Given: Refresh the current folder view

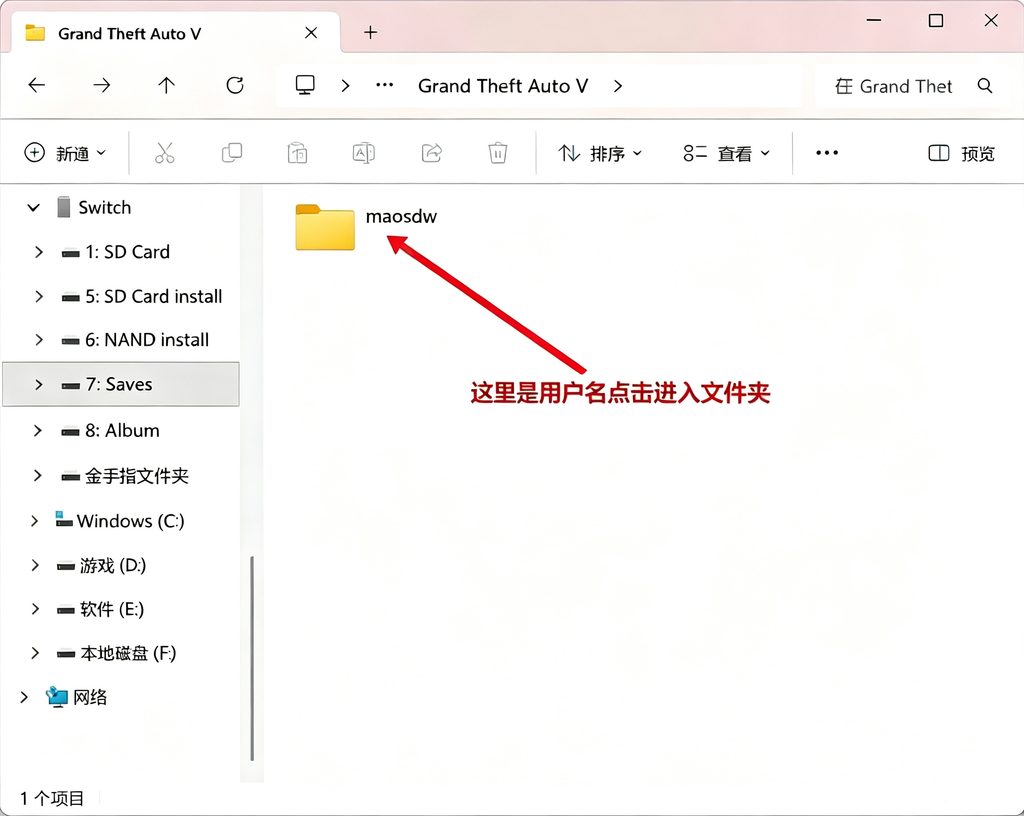Looking at the screenshot, I should point(235,85).
